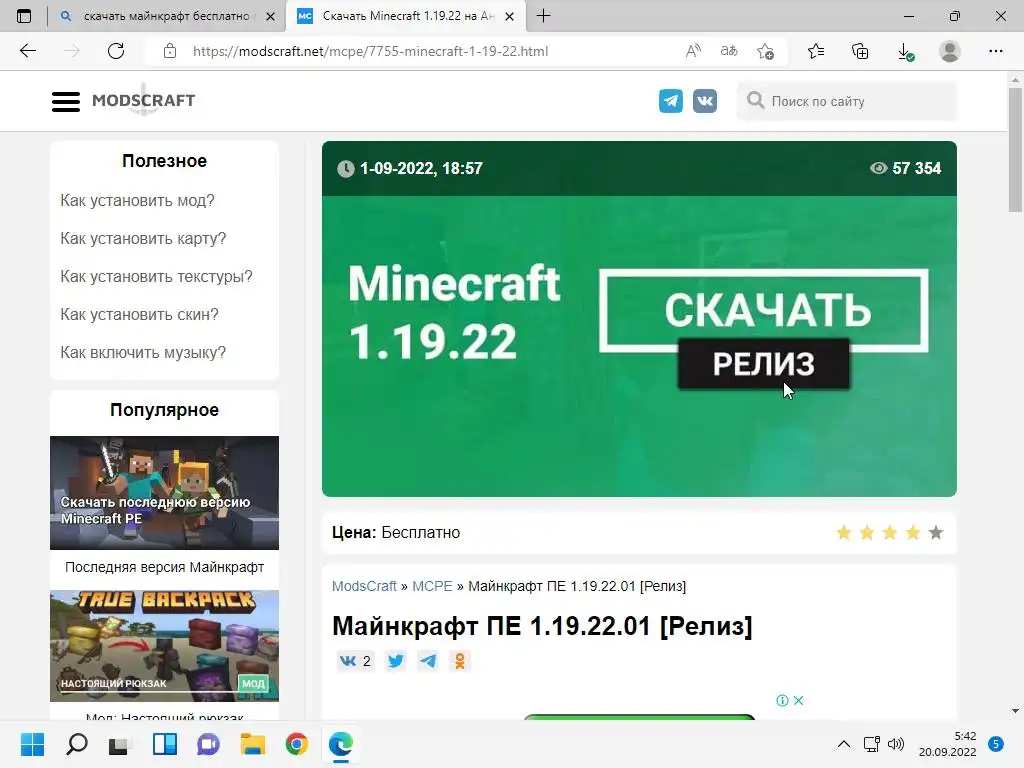This screenshot has height=768, width=1024.
Task: Open the Downloads panel
Action: (905, 51)
